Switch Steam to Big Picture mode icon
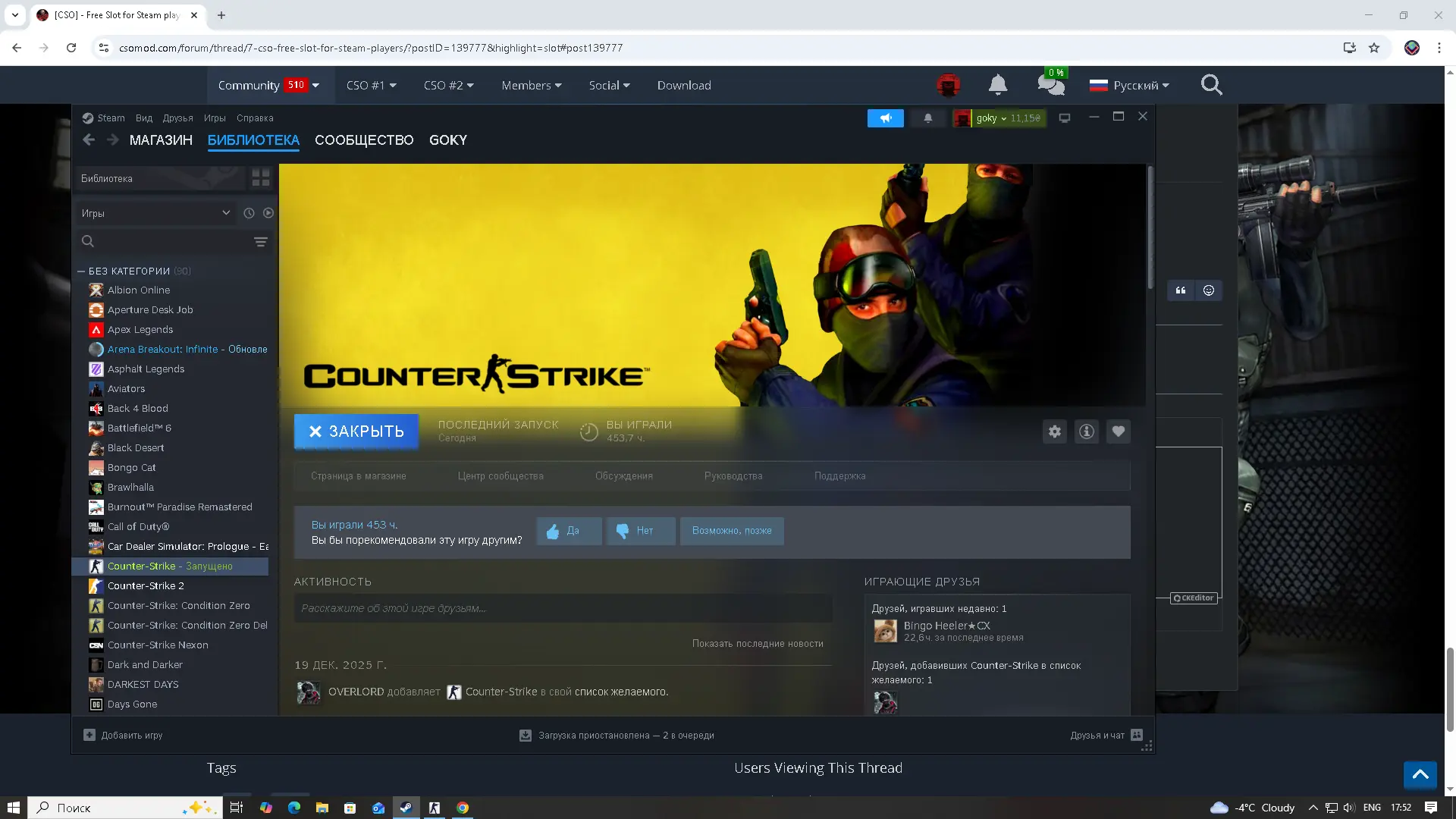 1065,118
